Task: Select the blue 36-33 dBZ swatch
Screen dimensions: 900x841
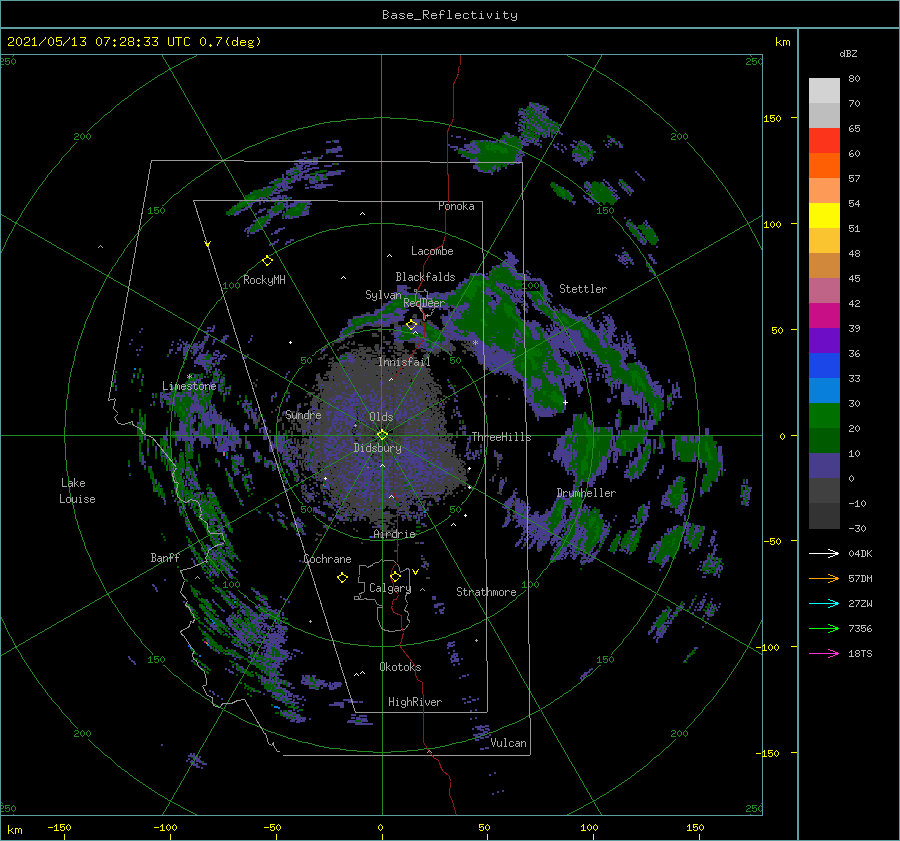Action: pos(824,365)
